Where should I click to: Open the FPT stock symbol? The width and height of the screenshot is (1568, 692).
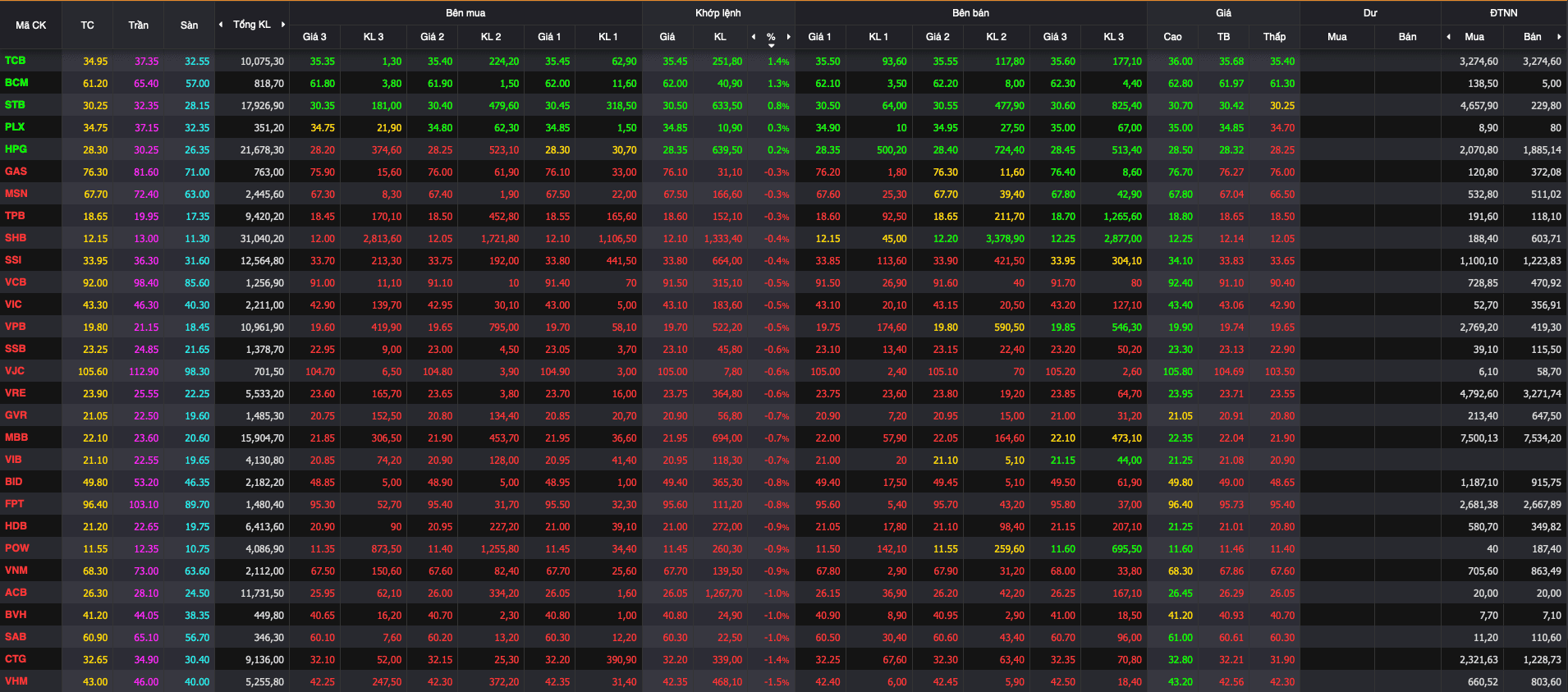[14, 504]
